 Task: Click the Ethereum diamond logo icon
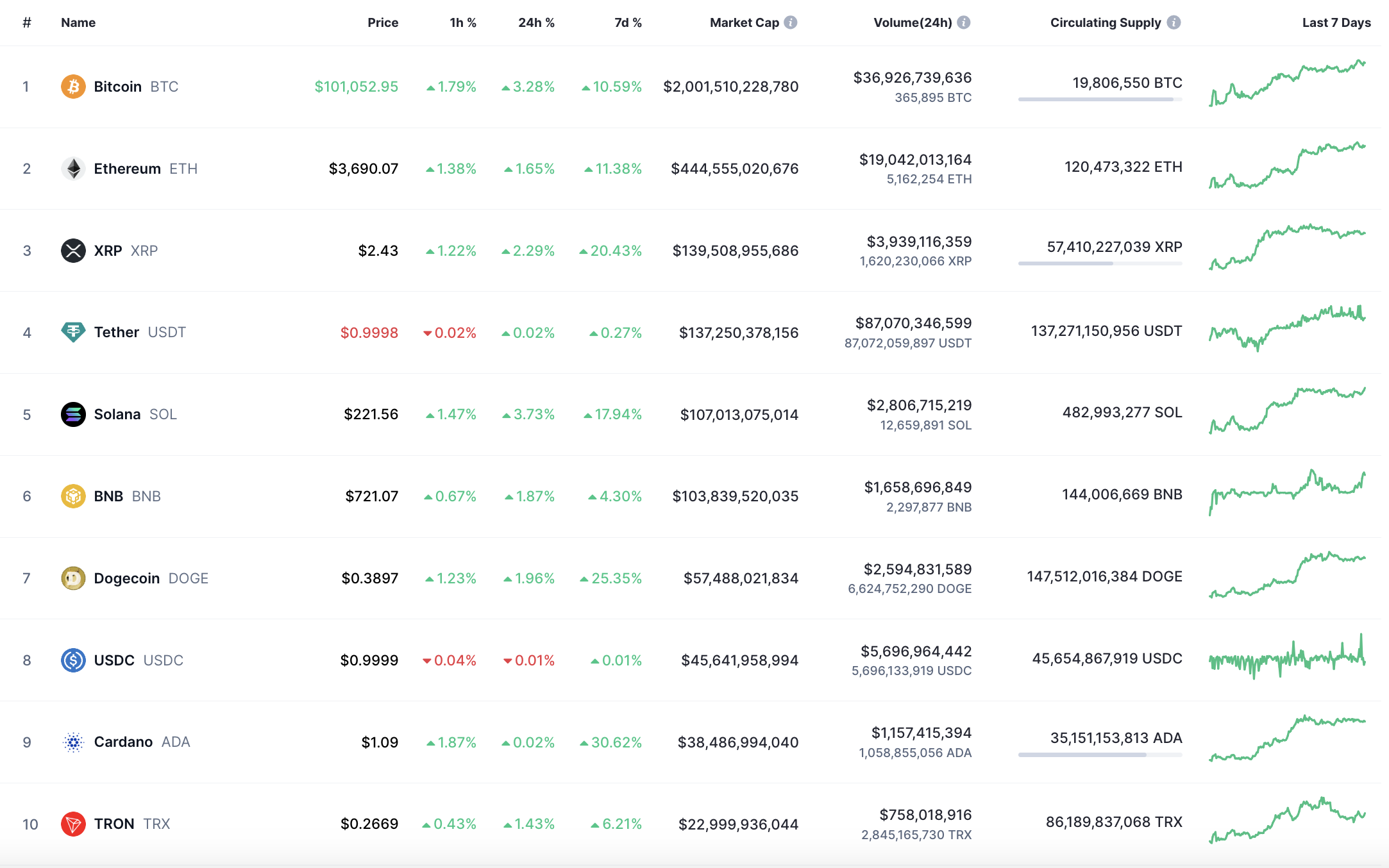[73, 169]
